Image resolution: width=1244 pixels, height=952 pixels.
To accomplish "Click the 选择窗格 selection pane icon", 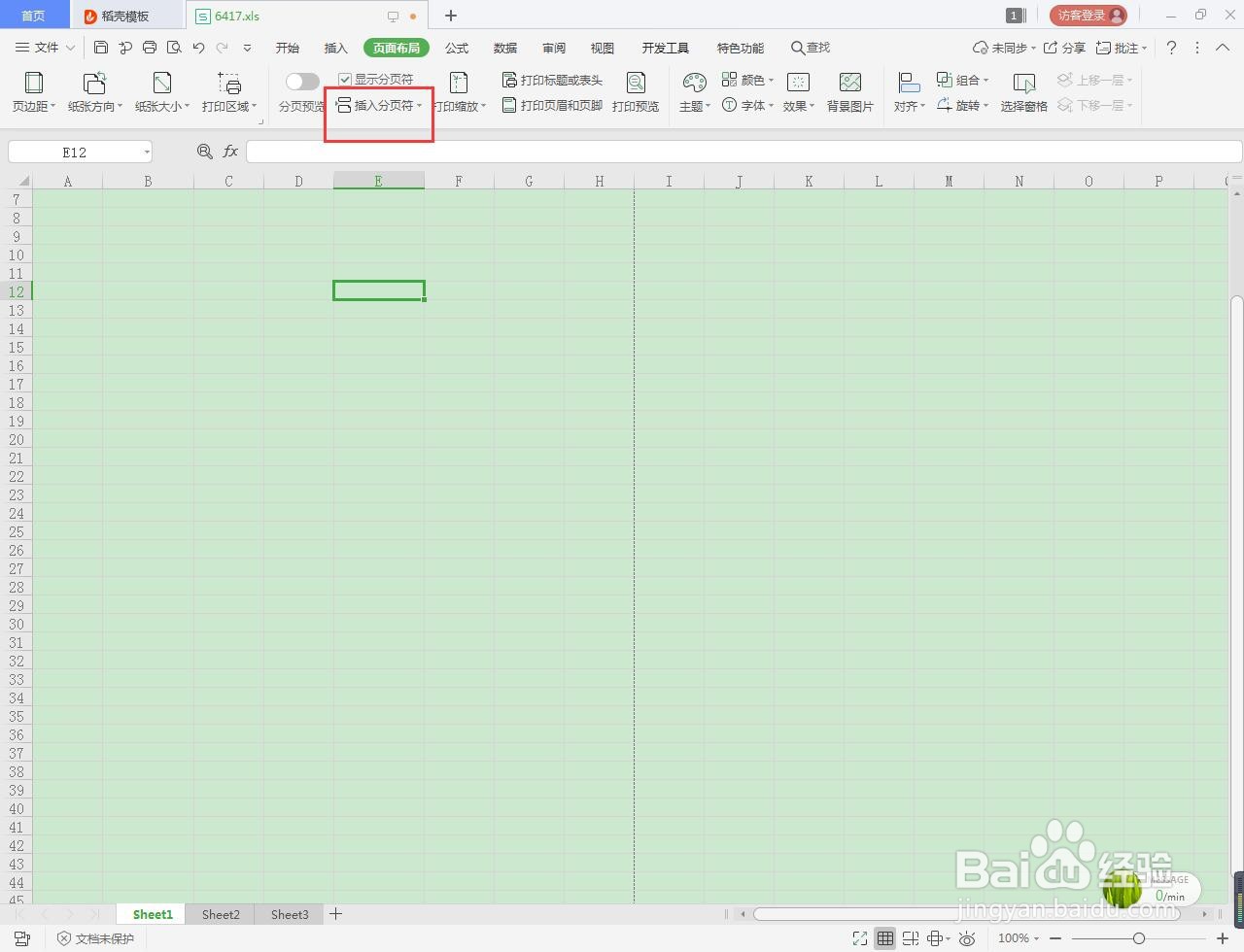I will (x=1023, y=91).
